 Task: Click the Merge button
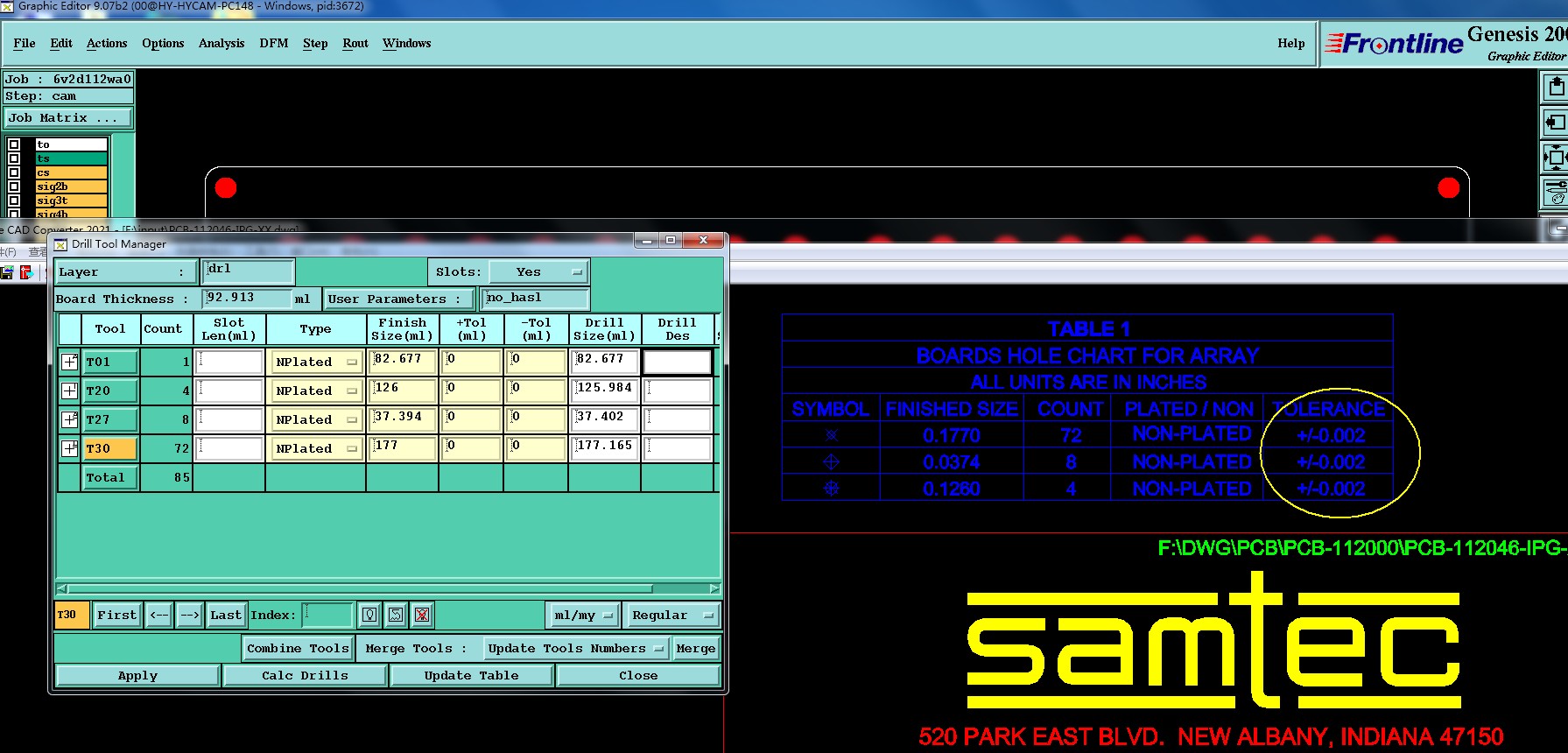696,649
